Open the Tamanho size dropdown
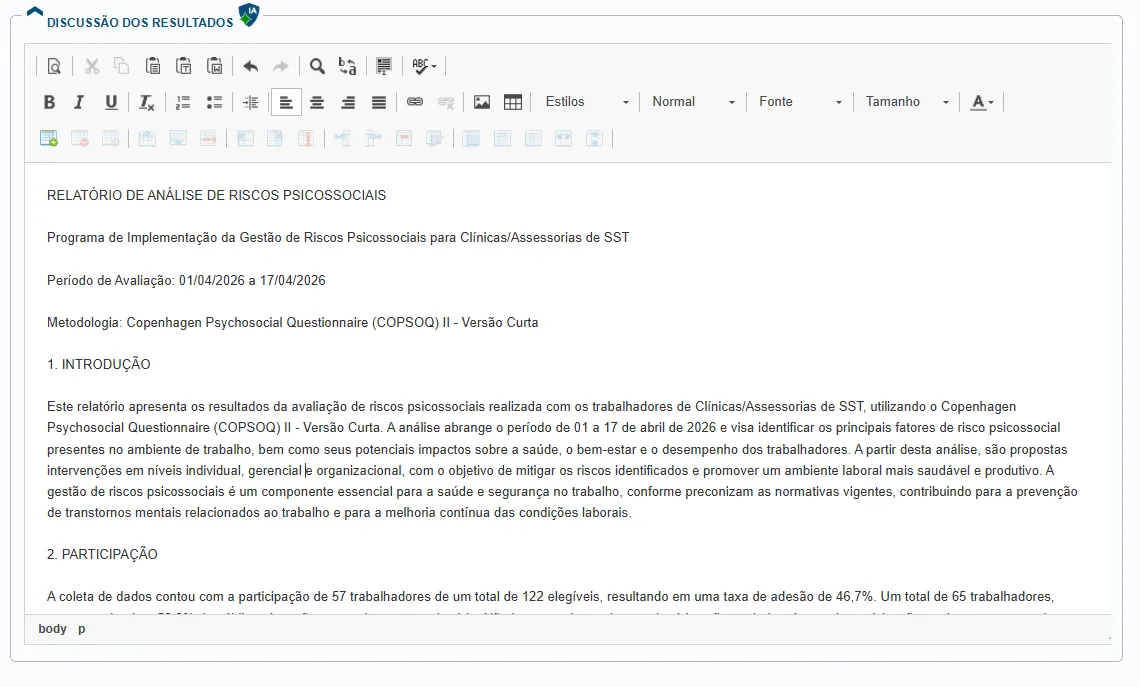 [907, 103]
